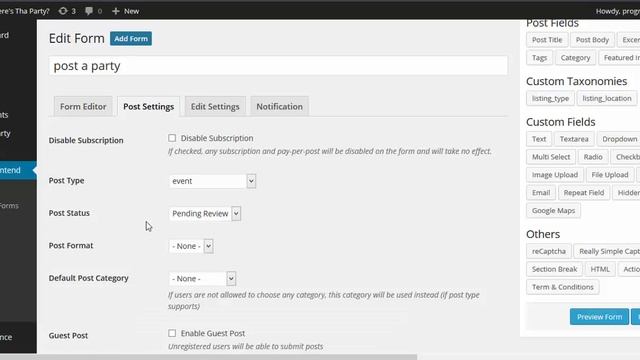
Task: Switch to the Edit Settings tab
Action: coord(215,107)
